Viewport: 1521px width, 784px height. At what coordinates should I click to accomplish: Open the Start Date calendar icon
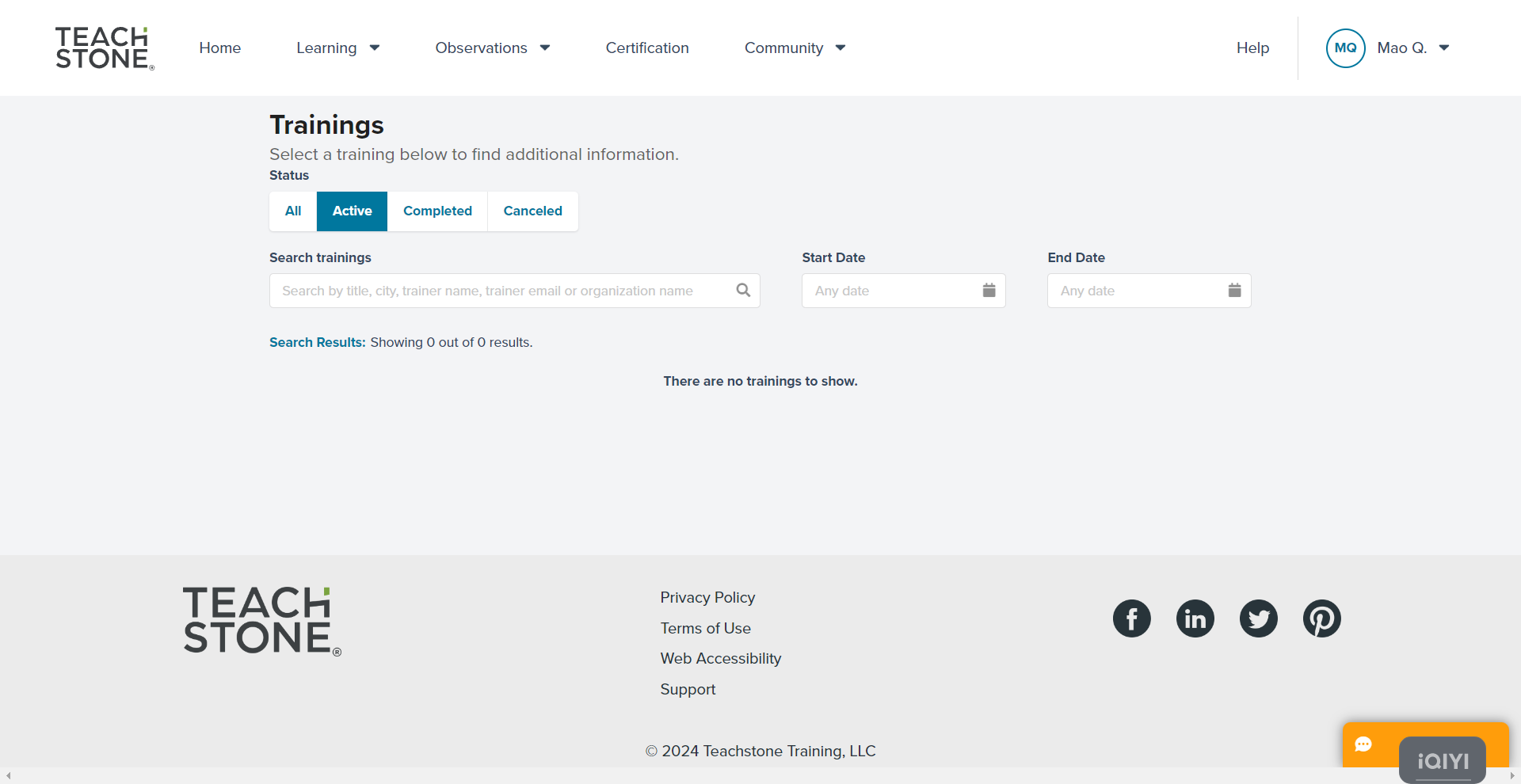coord(989,291)
